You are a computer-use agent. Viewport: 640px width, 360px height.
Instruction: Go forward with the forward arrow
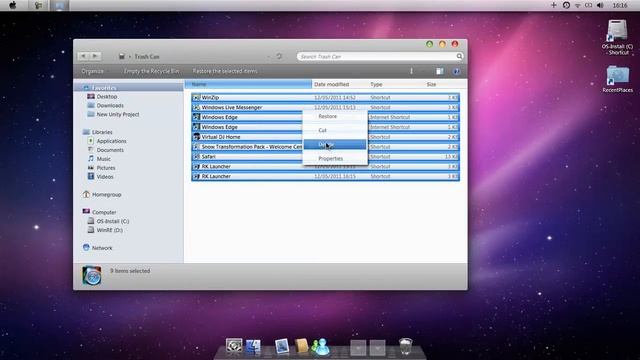pyautogui.click(x=95, y=56)
